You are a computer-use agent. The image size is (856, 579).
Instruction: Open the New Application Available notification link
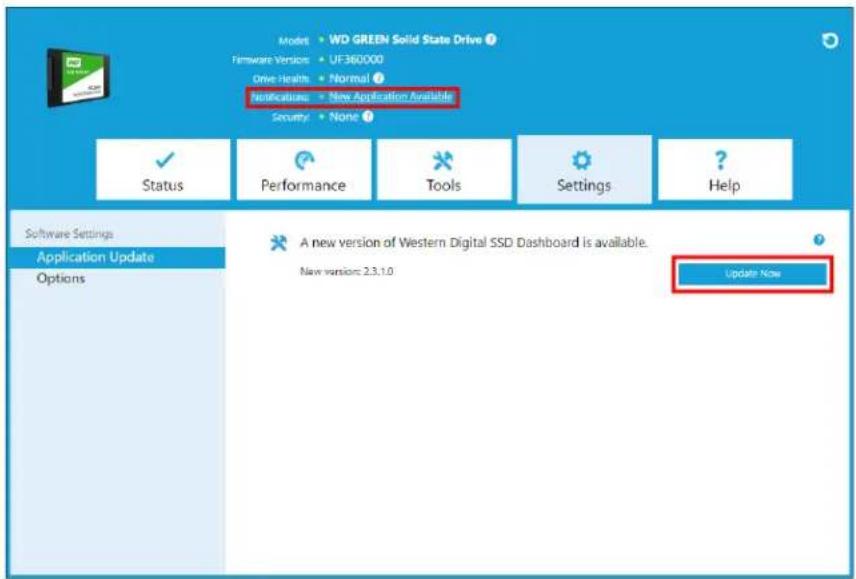pos(391,97)
